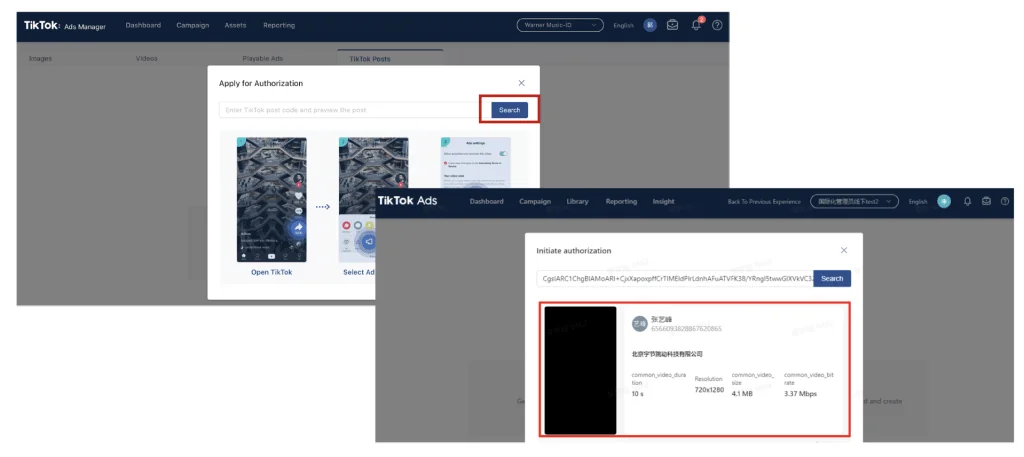1024x457 pixels.
Task: Expand account dropdown ending in test2
Action: [854, 202]
